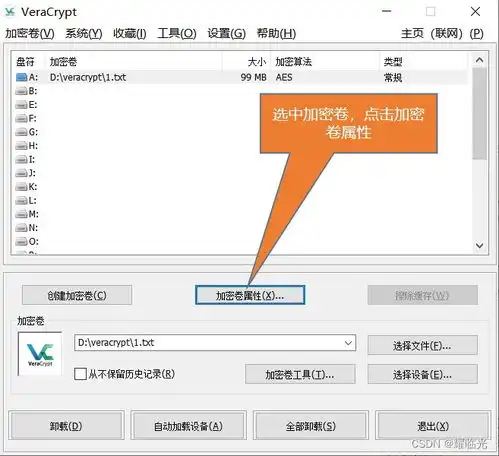Click the 创建加密卷(C) button

pos(77,295)
